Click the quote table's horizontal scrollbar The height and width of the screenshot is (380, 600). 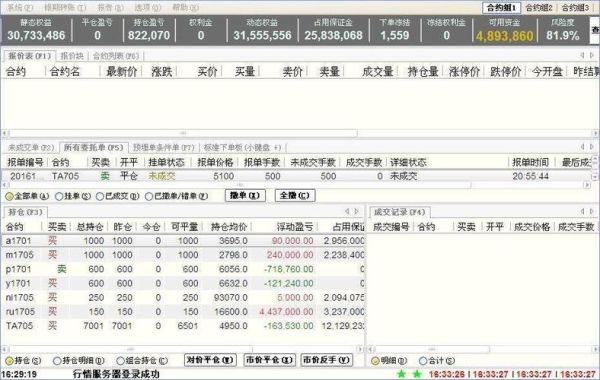pos(300,133)
